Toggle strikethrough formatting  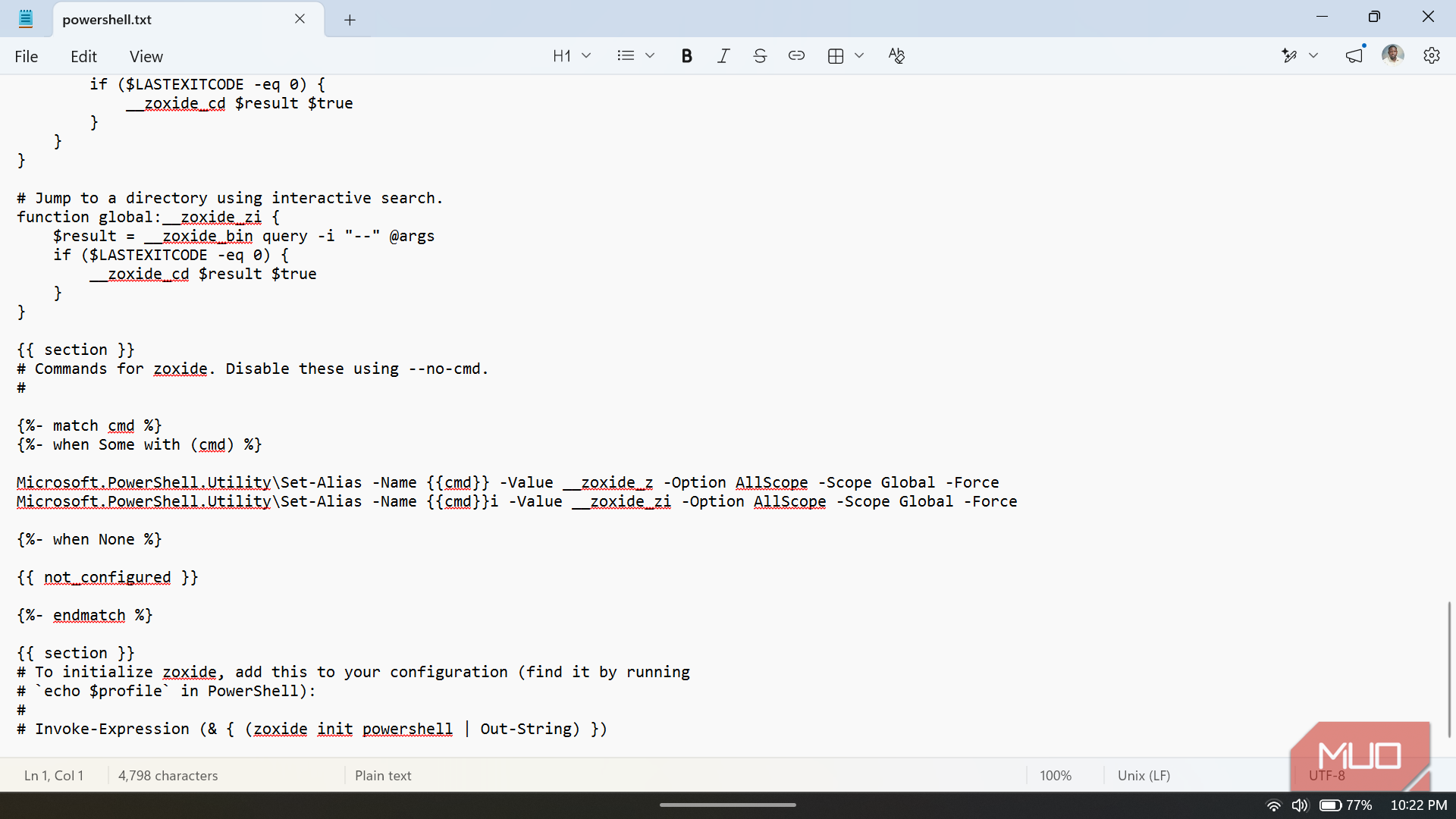[760, 56]
